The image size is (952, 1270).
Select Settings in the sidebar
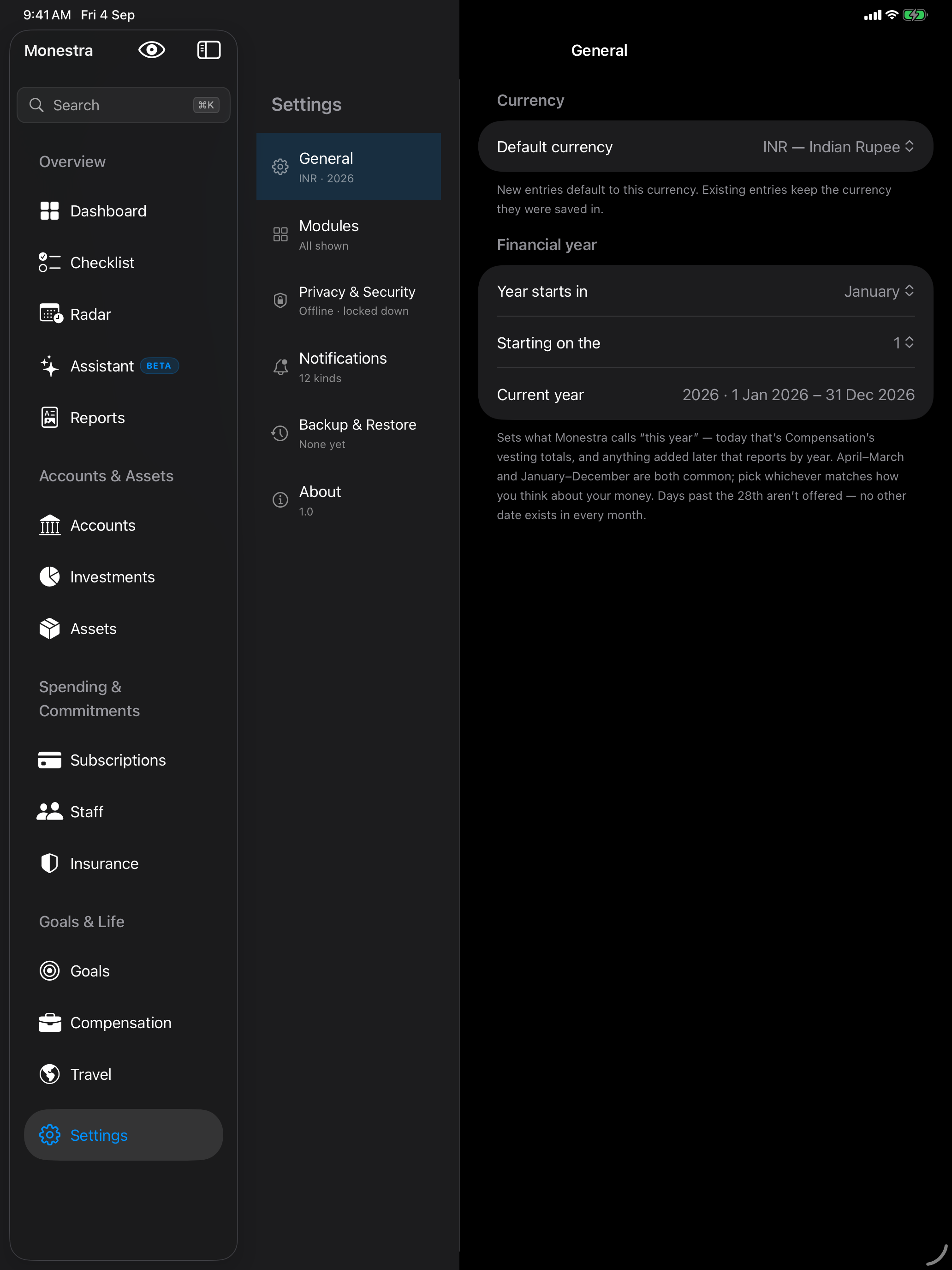coord(123,1134)
